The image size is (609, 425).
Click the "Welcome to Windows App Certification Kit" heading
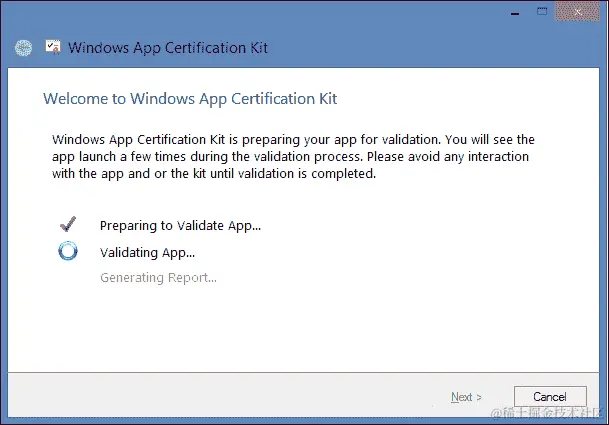click(x=190, y=99)
